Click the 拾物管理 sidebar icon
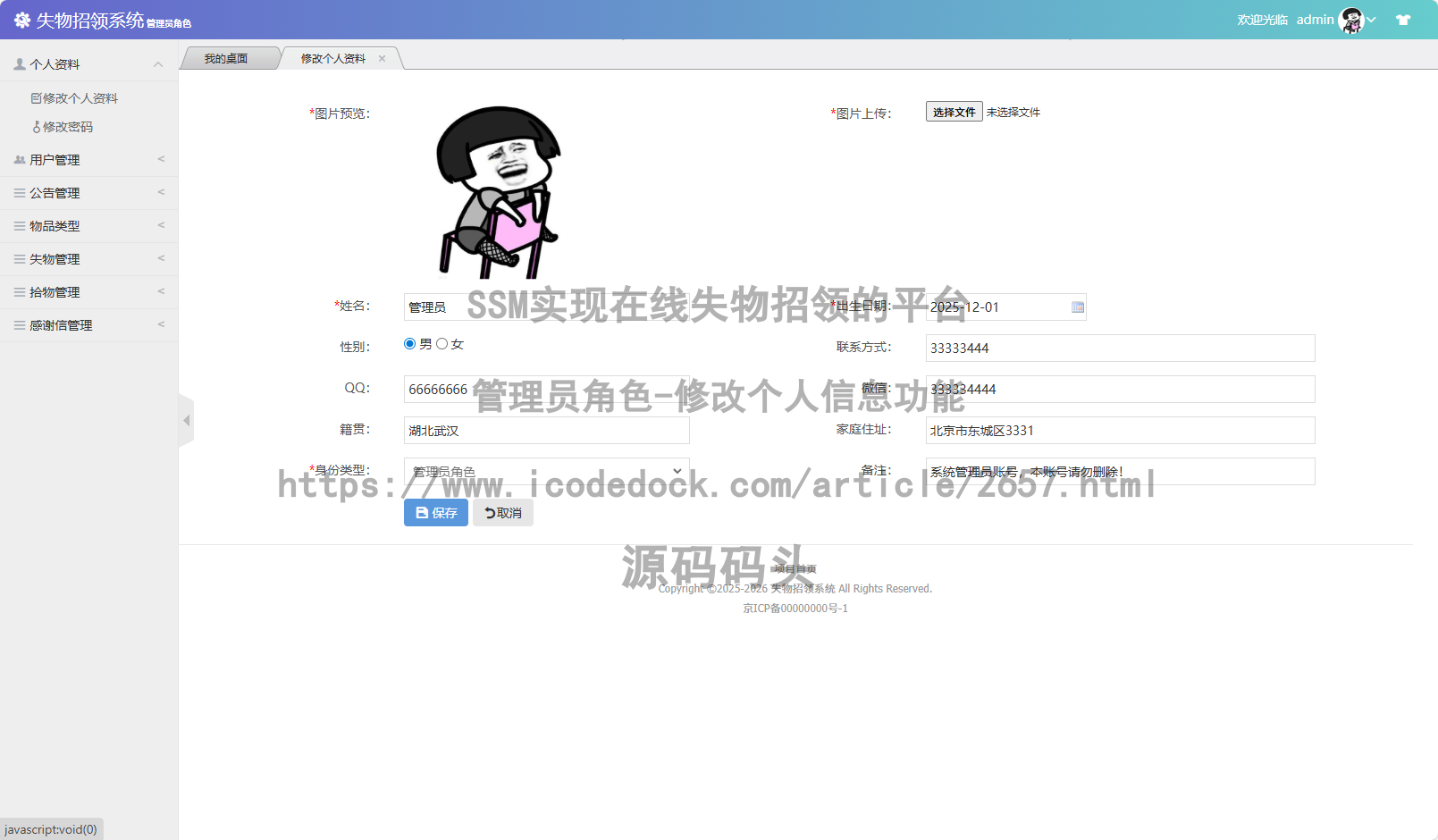The height and width of the screenshot is (840, 1438). pyautogui.click(x=19, y=291)
